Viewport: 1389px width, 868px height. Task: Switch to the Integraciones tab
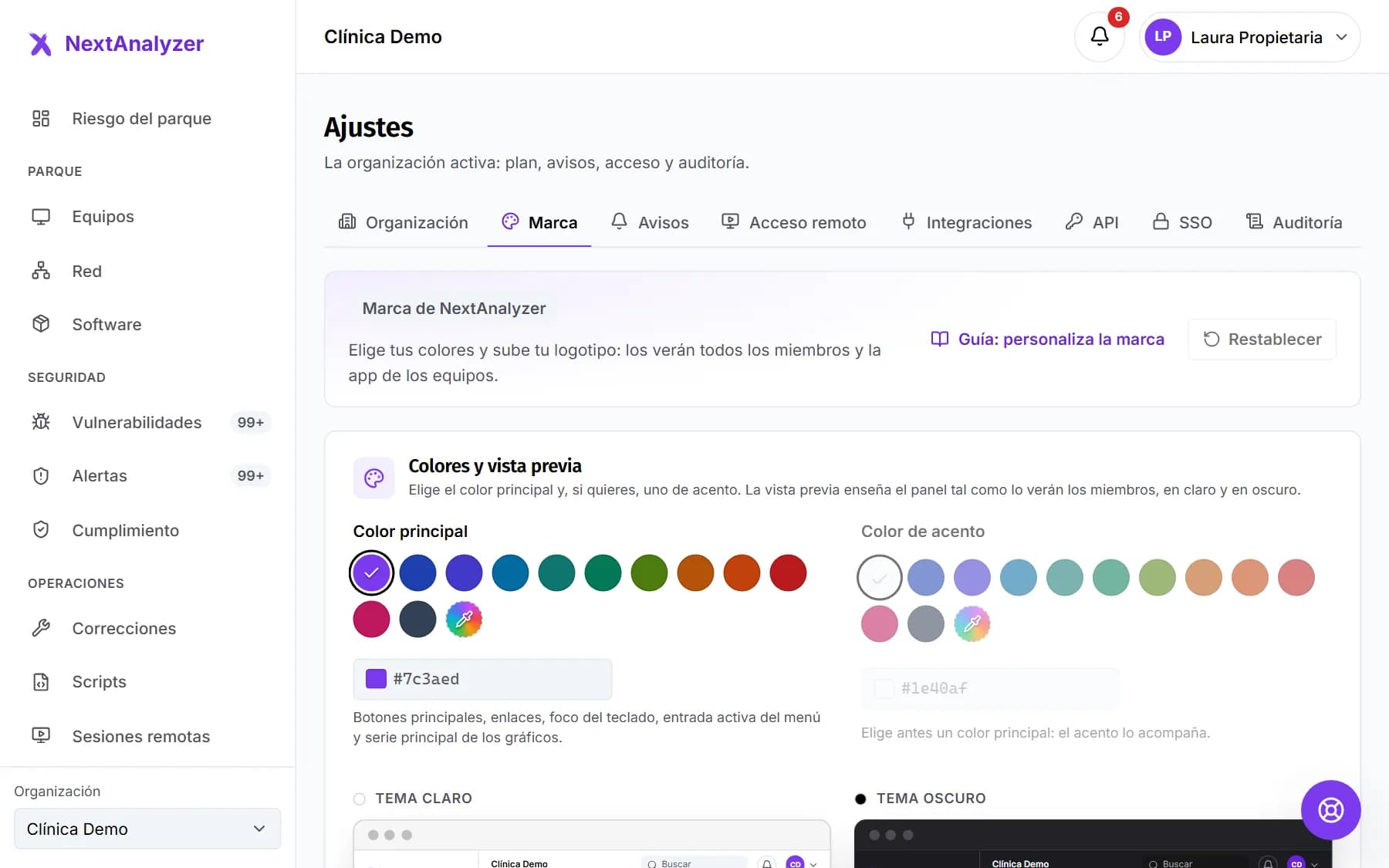coord(966,223)
